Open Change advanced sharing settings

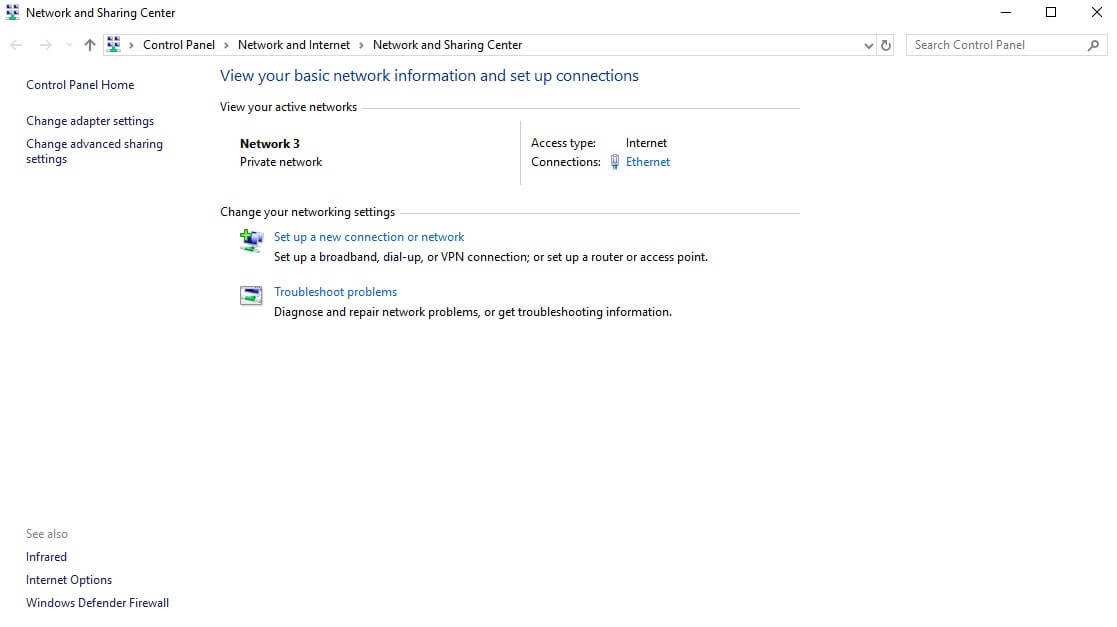click(x=94, y=151)
